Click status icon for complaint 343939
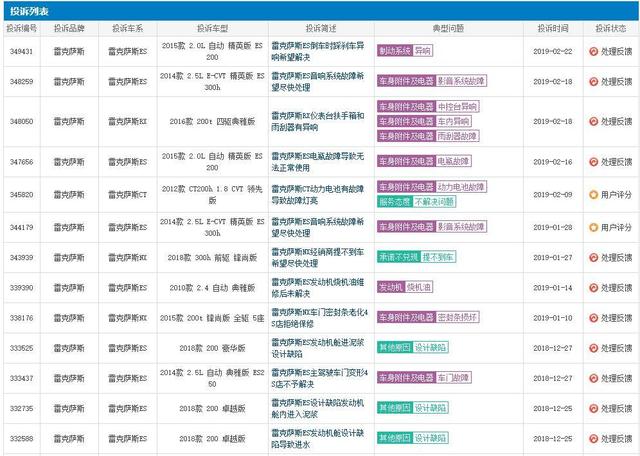Viewport: 640px width, 456px height. point(593,258)
